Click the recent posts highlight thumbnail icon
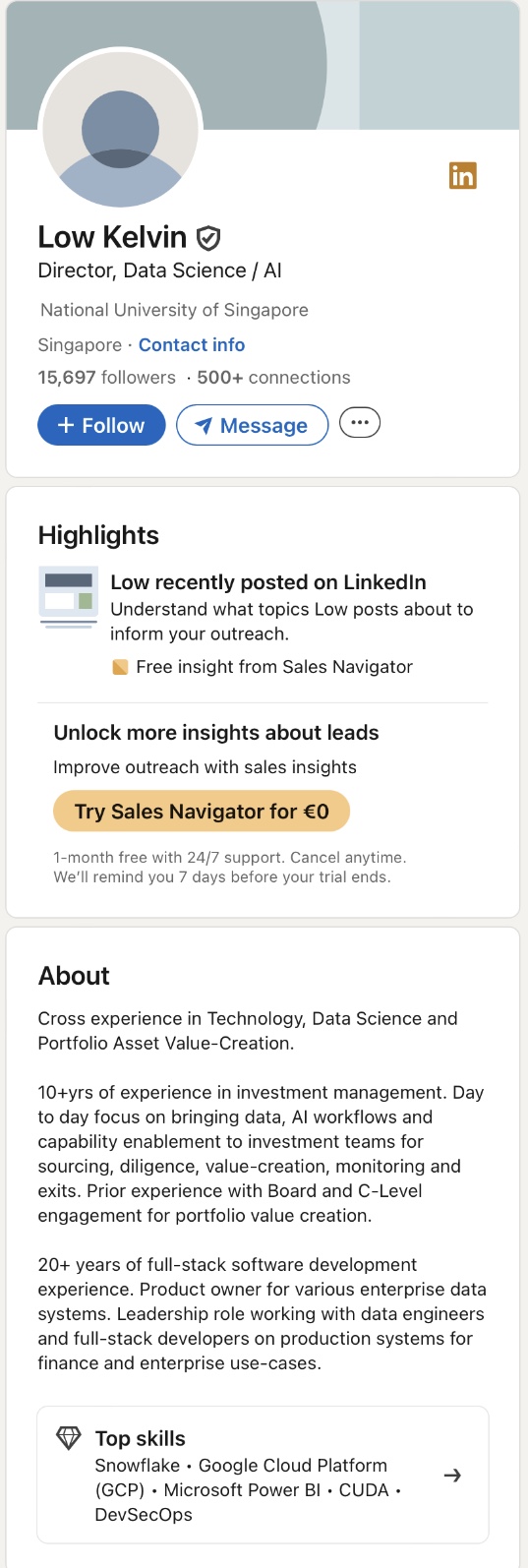The image size is (528, 1568). (x=69, y=596)
